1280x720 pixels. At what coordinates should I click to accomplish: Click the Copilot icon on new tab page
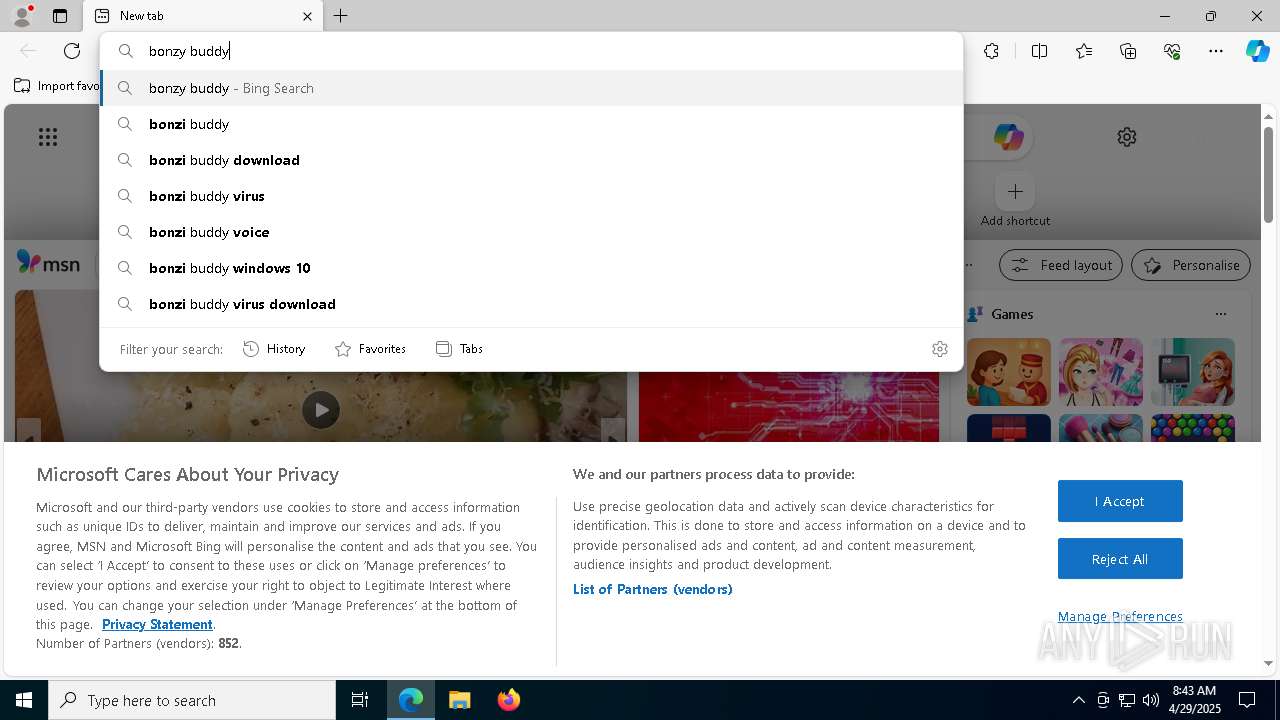[x=1008, y=137]
